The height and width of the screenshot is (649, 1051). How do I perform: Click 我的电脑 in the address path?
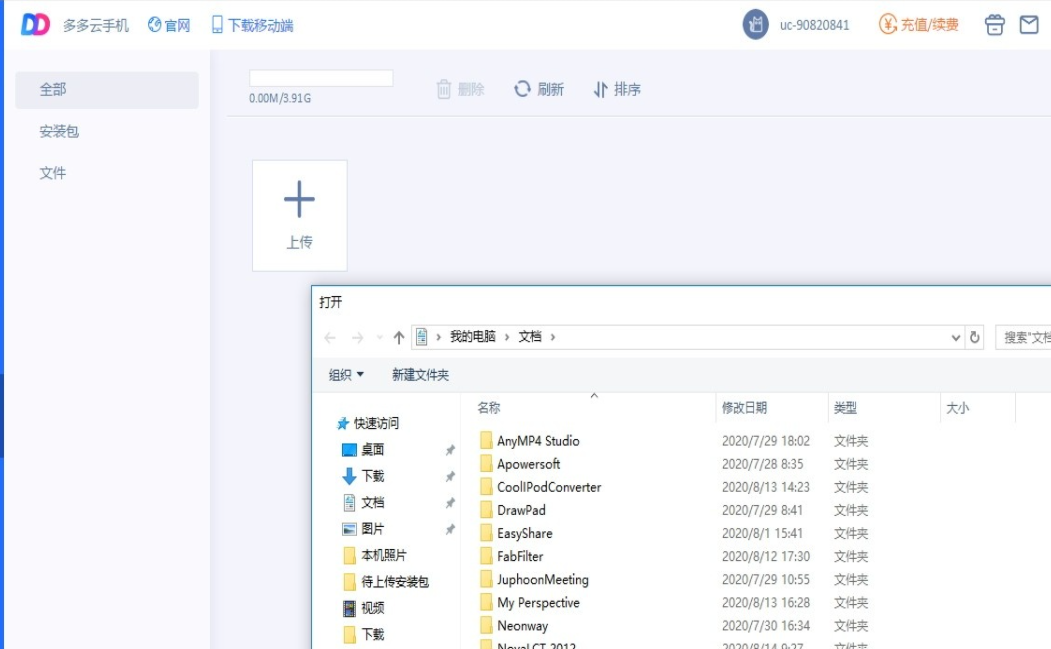tap(473, 337)
